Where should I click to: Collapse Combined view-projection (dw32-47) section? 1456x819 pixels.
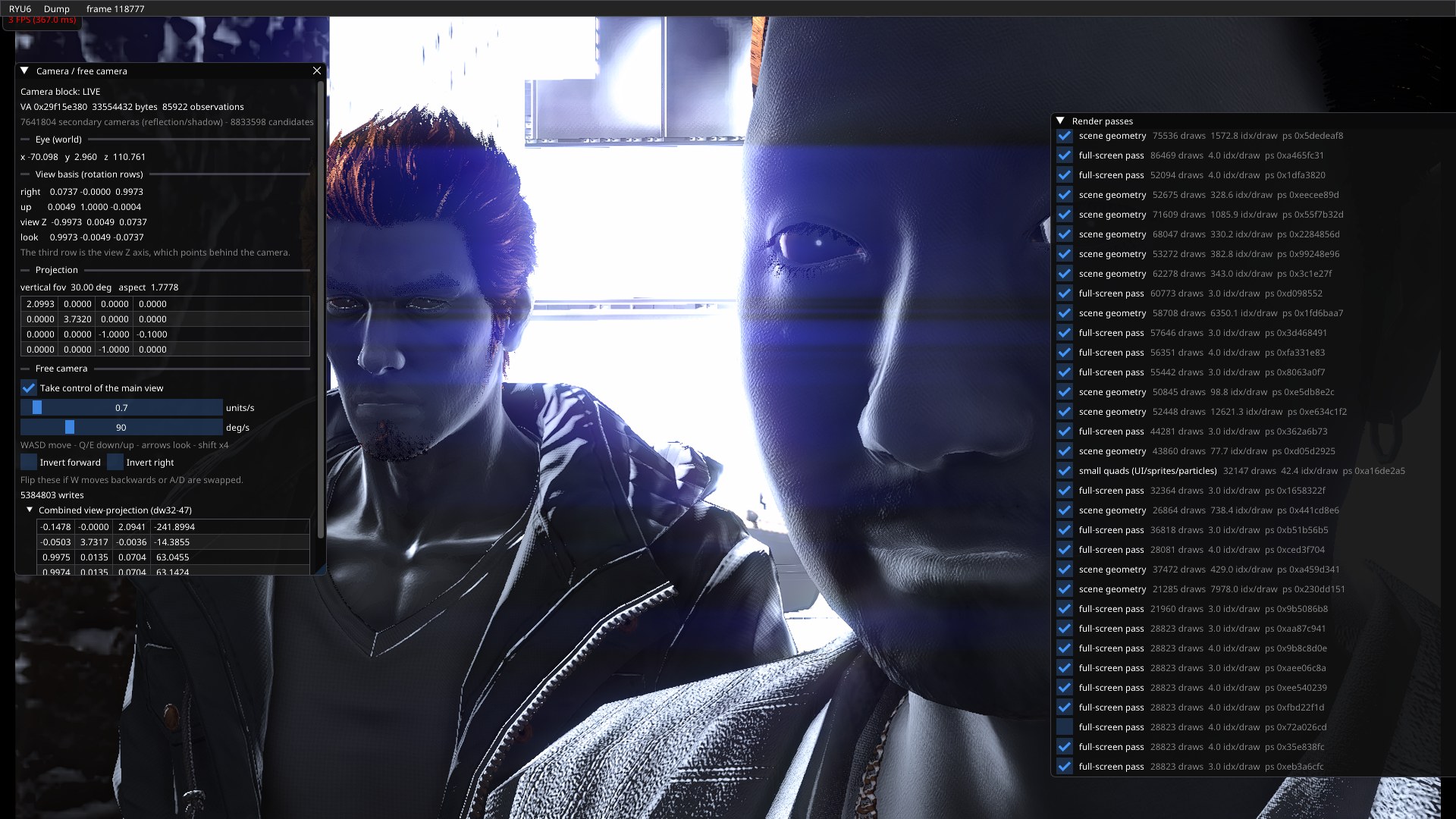[30, 510]
